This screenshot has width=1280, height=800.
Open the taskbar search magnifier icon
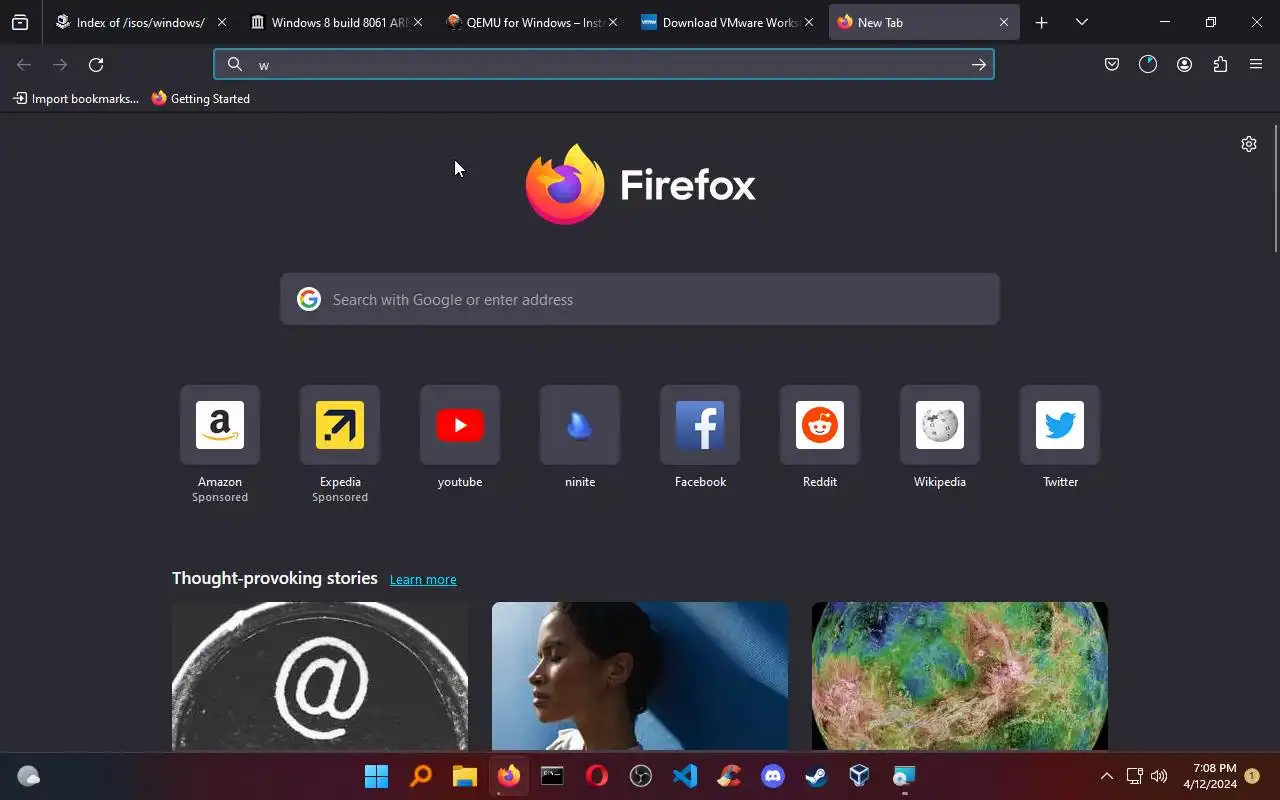point(421,776)
